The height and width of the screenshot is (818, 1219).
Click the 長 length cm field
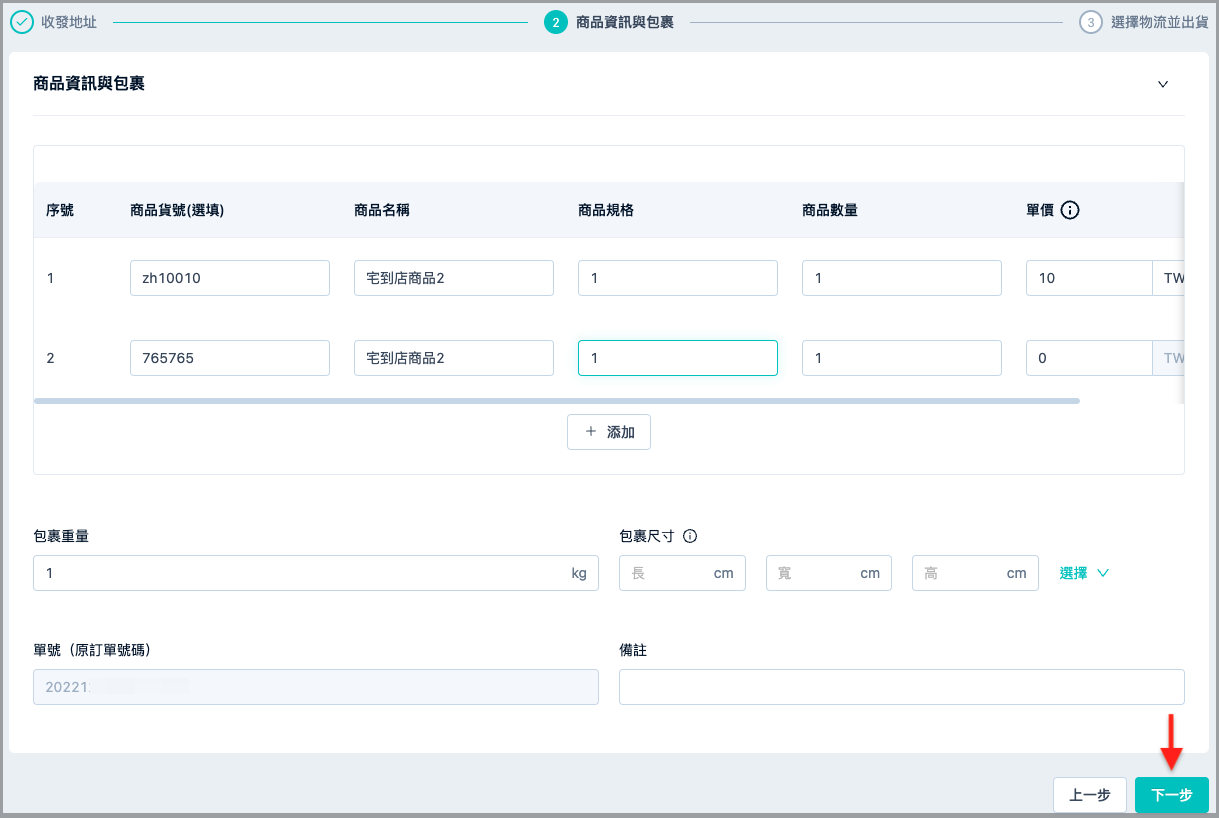point(683,573)
